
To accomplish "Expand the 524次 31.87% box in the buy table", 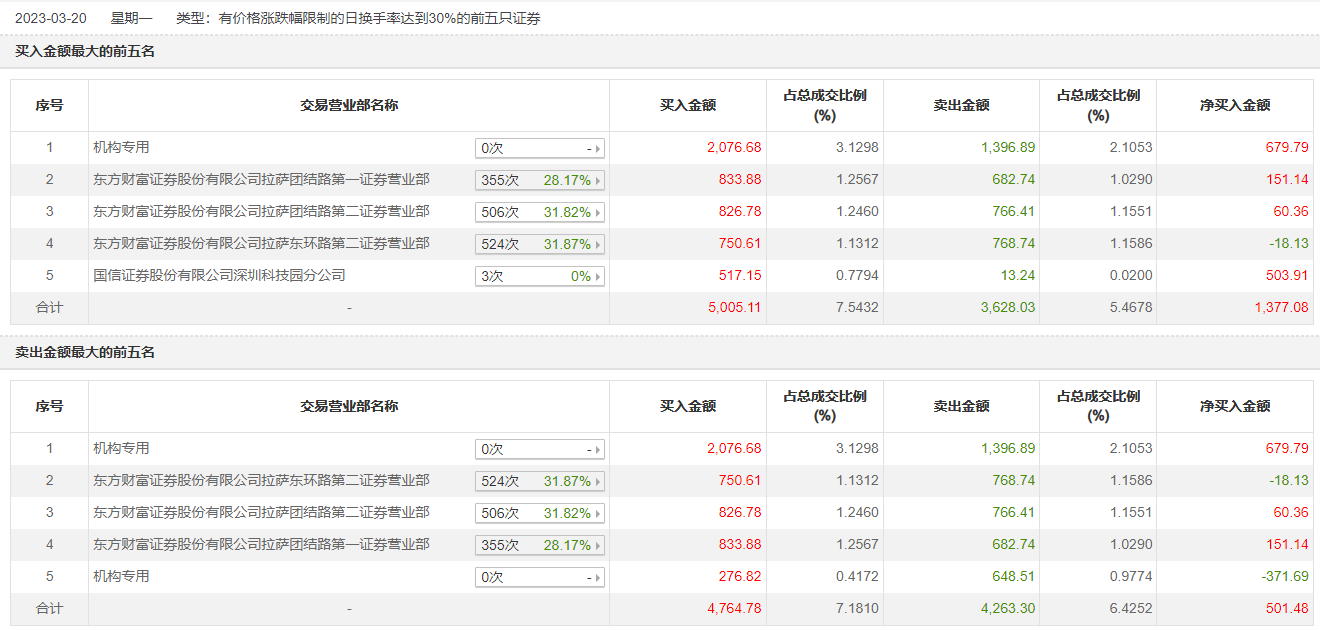I will [540, 245].
